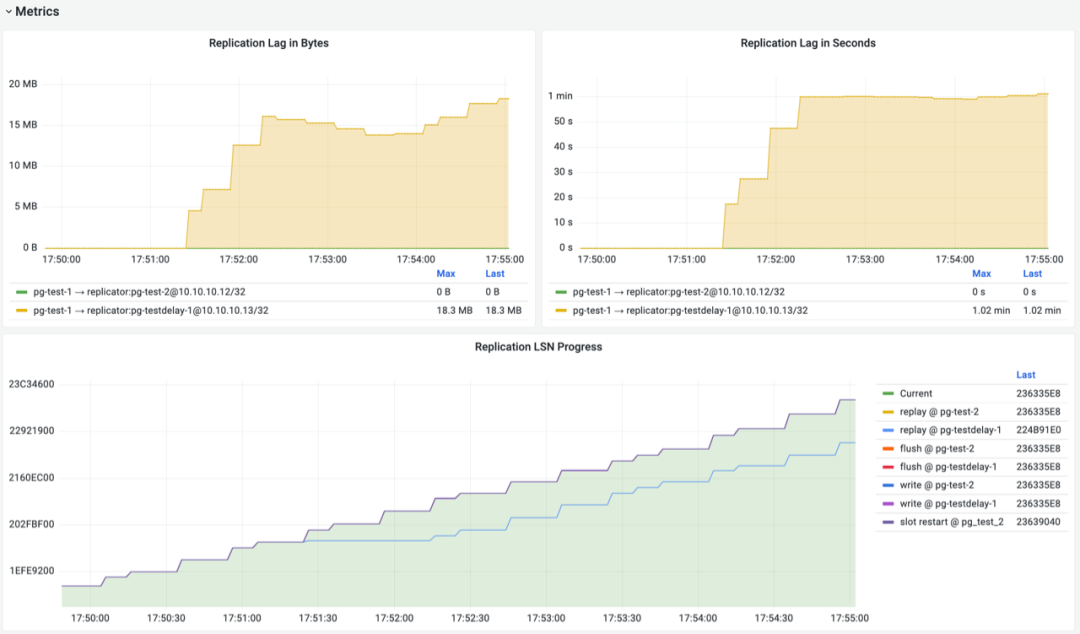Click green series icon beside Current legend entry
1080x634 pixels.
click(x=887, y=394)
